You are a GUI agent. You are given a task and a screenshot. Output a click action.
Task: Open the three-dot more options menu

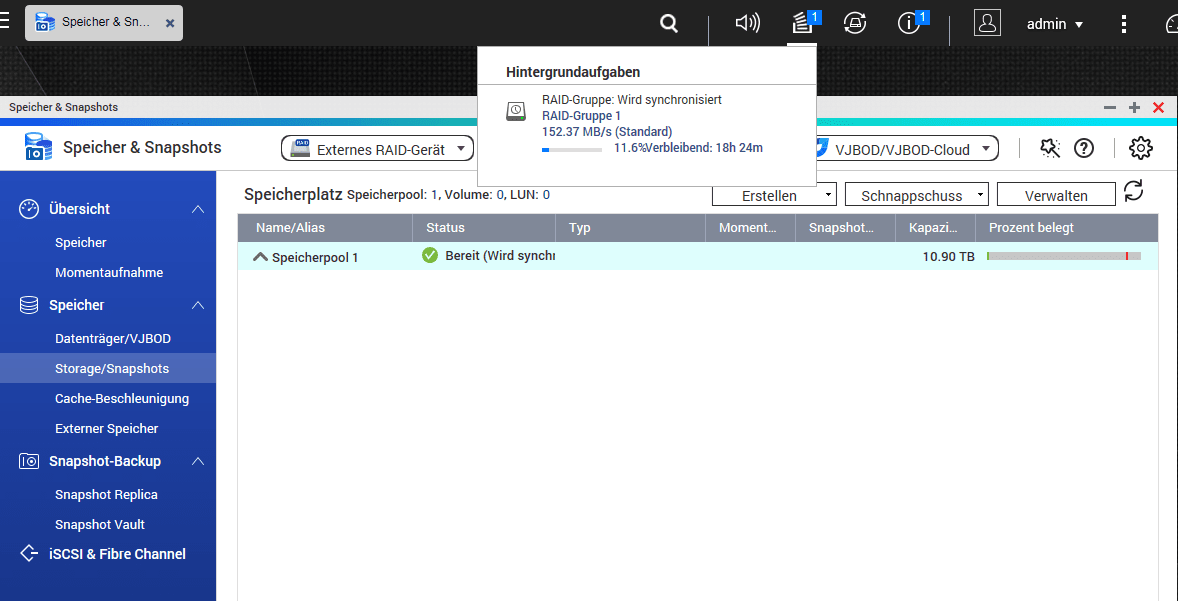coord(1124,24)
